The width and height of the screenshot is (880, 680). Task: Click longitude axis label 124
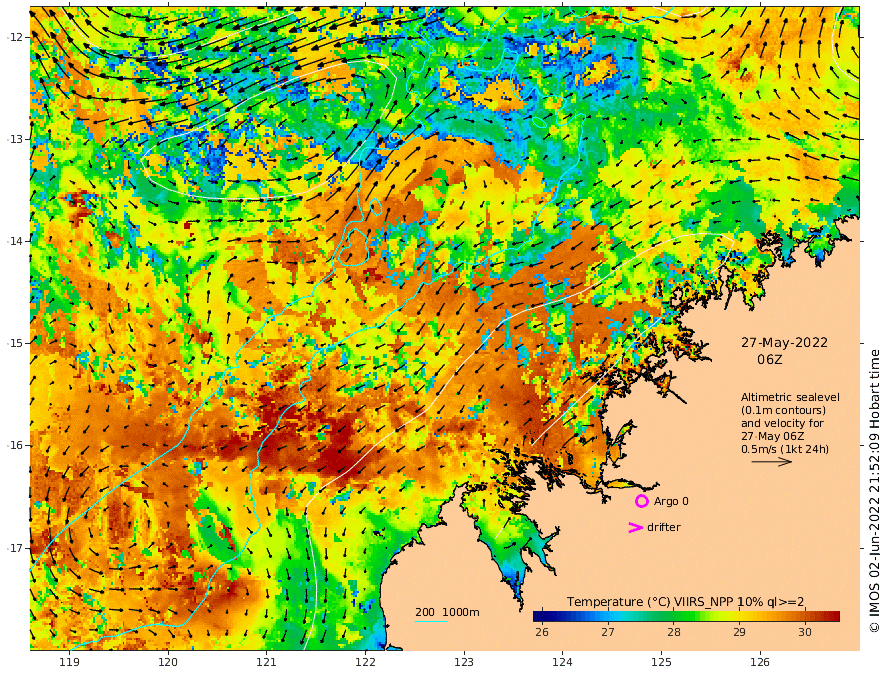[563, 662]
